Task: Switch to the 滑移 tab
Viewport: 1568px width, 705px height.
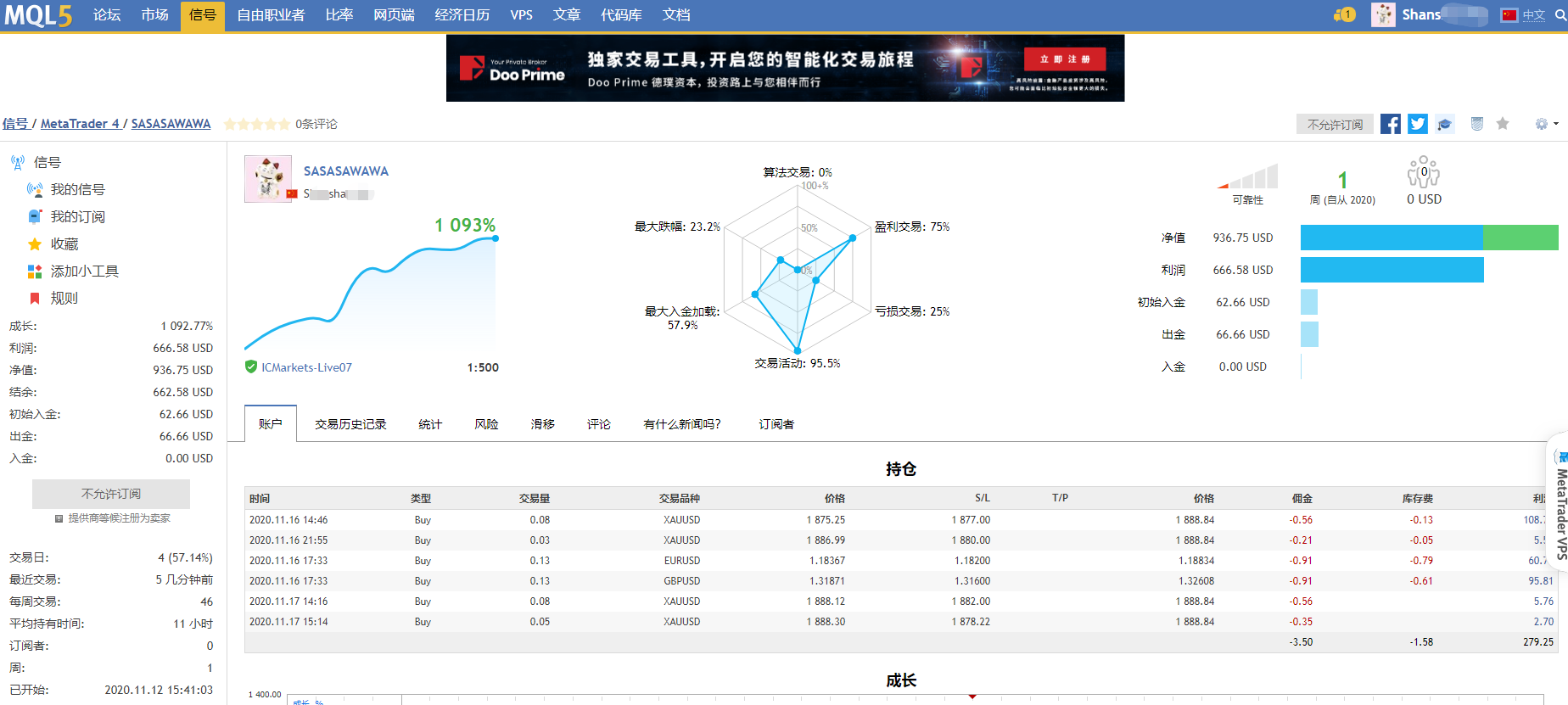Action: (x=542, y=424)
